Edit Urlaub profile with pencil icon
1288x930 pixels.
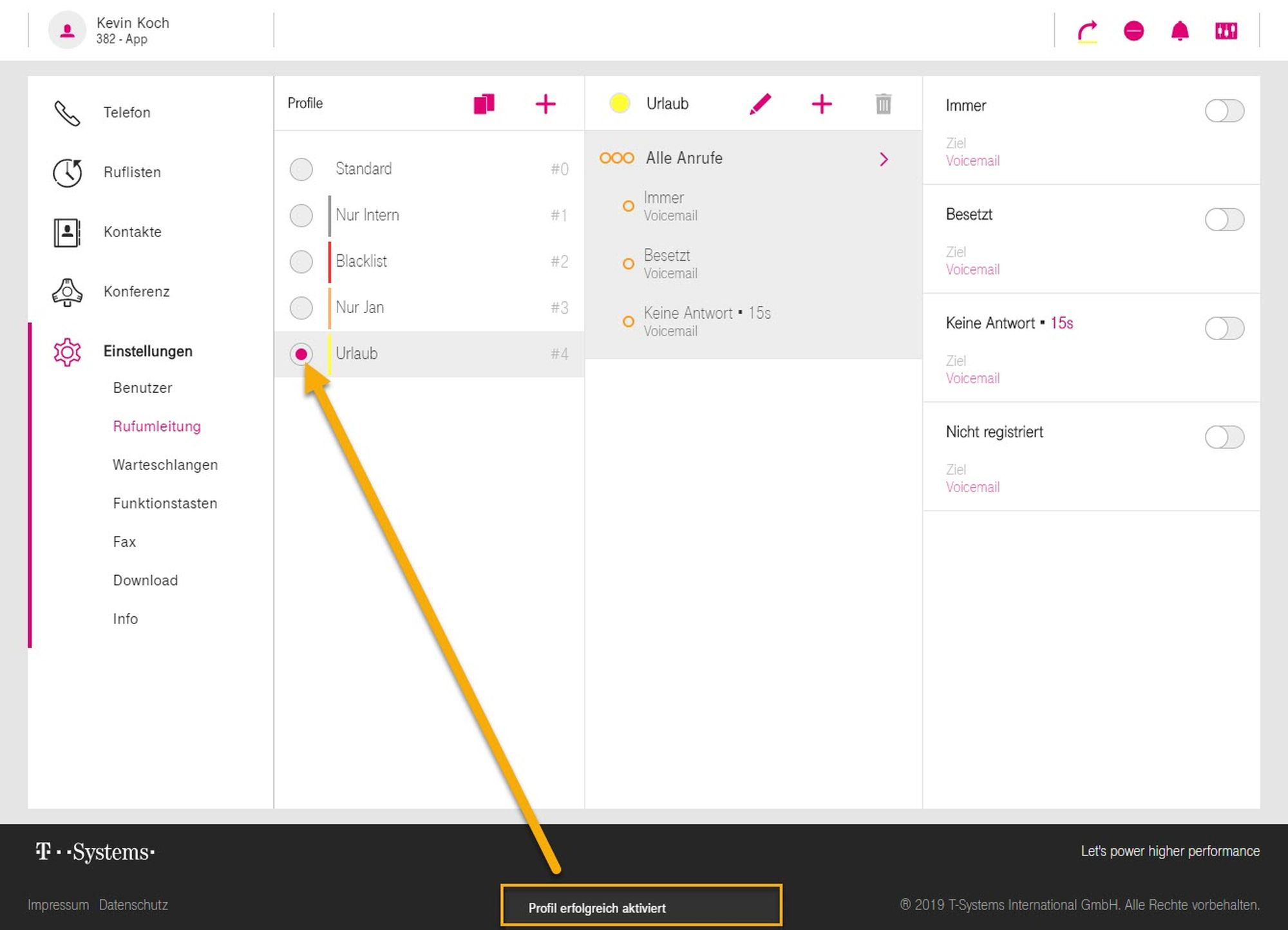click(x=760, y=104)
